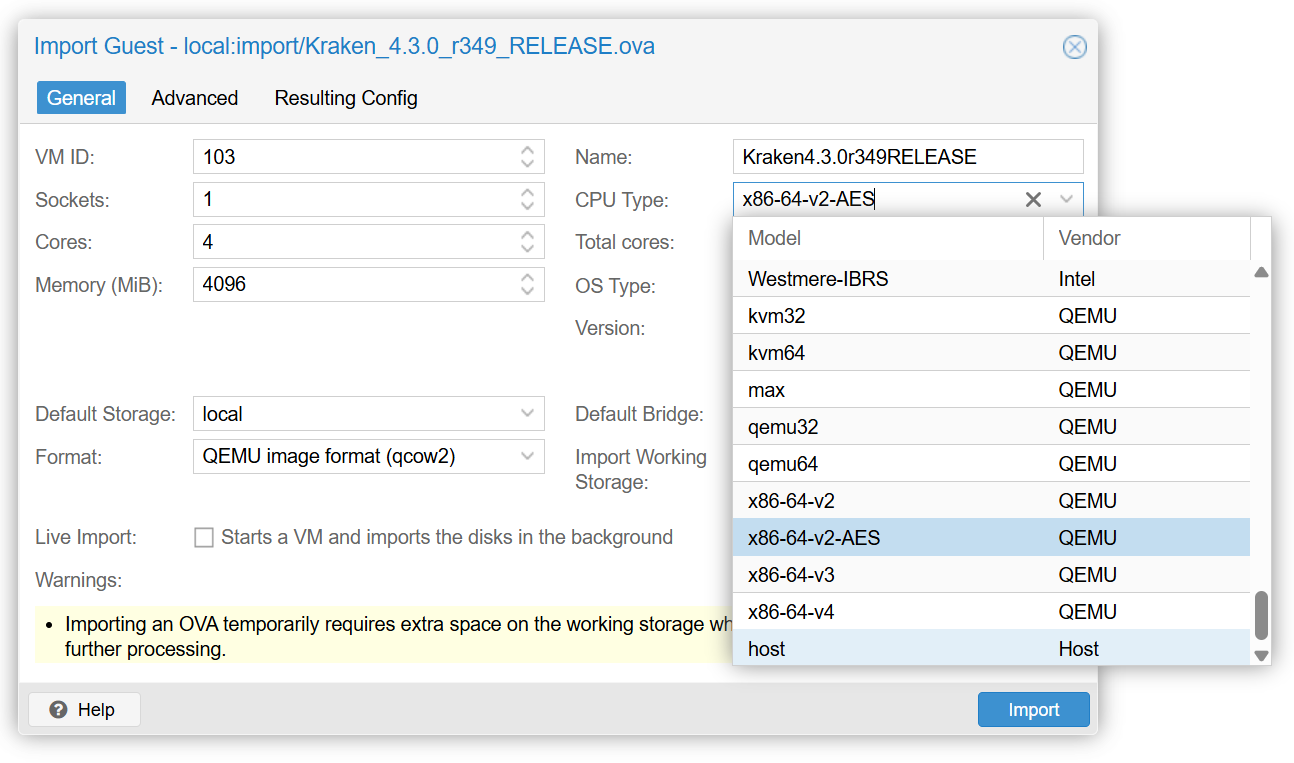Click the CPU list scrollbar thumb
Screen dimensions: 1294x763
coord(1261,615)
